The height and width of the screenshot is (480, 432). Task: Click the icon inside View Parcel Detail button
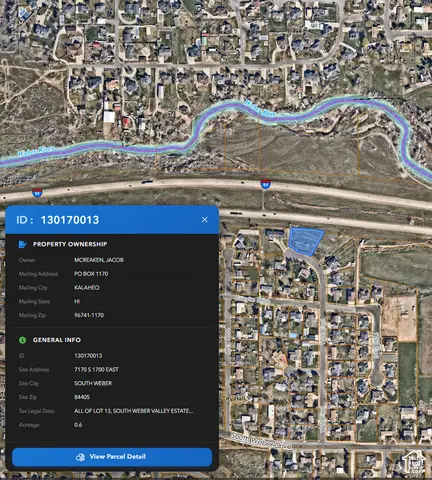(80, 457)
